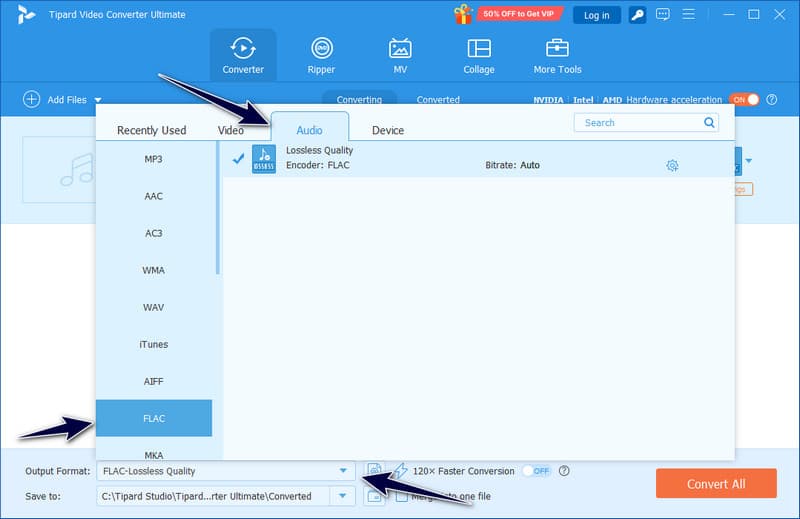Open the feedback chat icon
The height and width of the screenshot is (519, 800).
point(662,14)
